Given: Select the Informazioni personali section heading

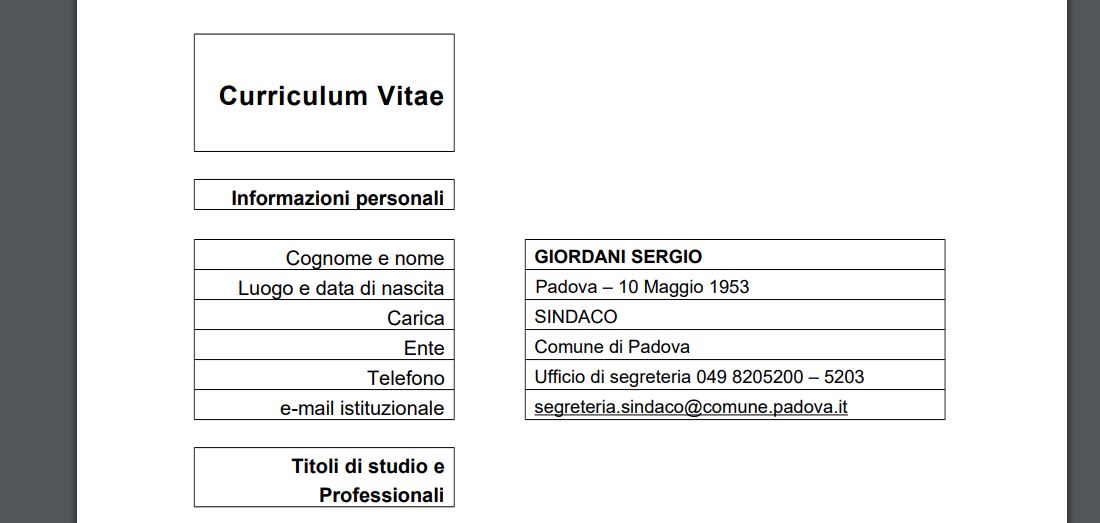Looking at the screenshot, I should 337,198.
